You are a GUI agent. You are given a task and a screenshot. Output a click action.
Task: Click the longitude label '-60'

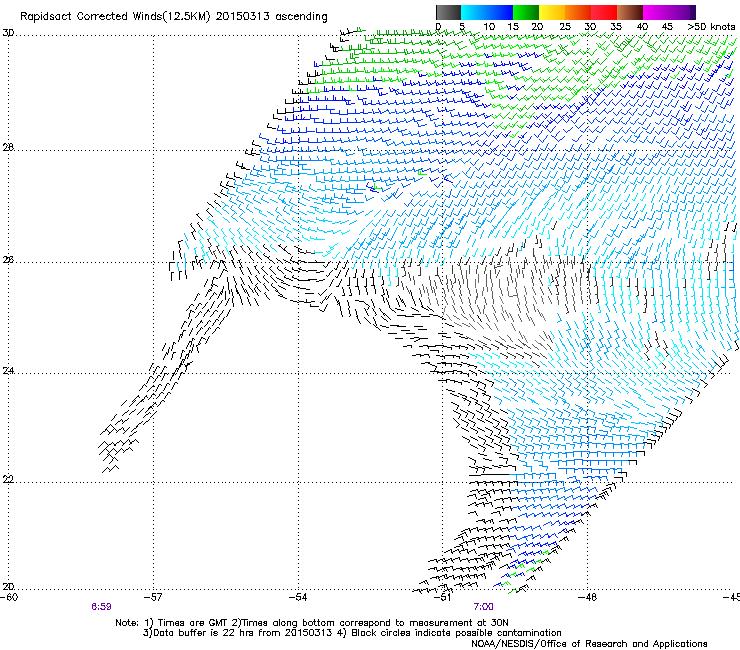(x=9, y=597)
